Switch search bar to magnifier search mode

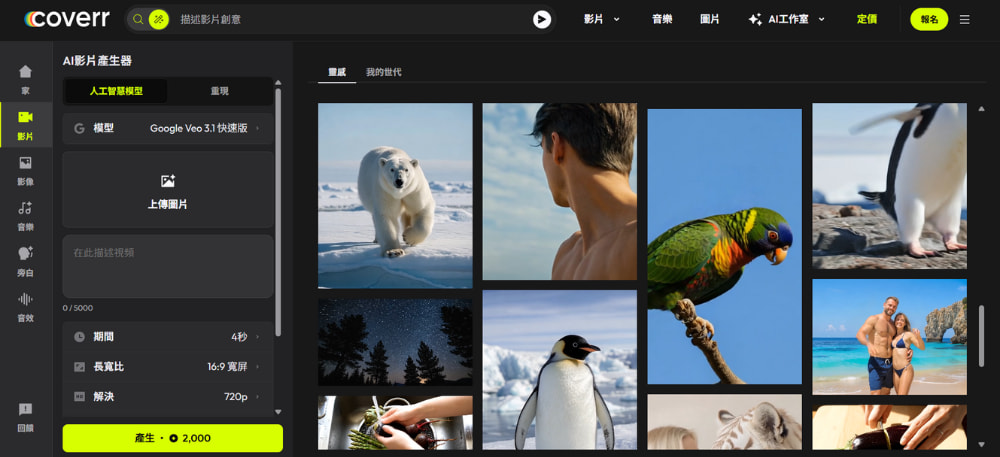139,19
